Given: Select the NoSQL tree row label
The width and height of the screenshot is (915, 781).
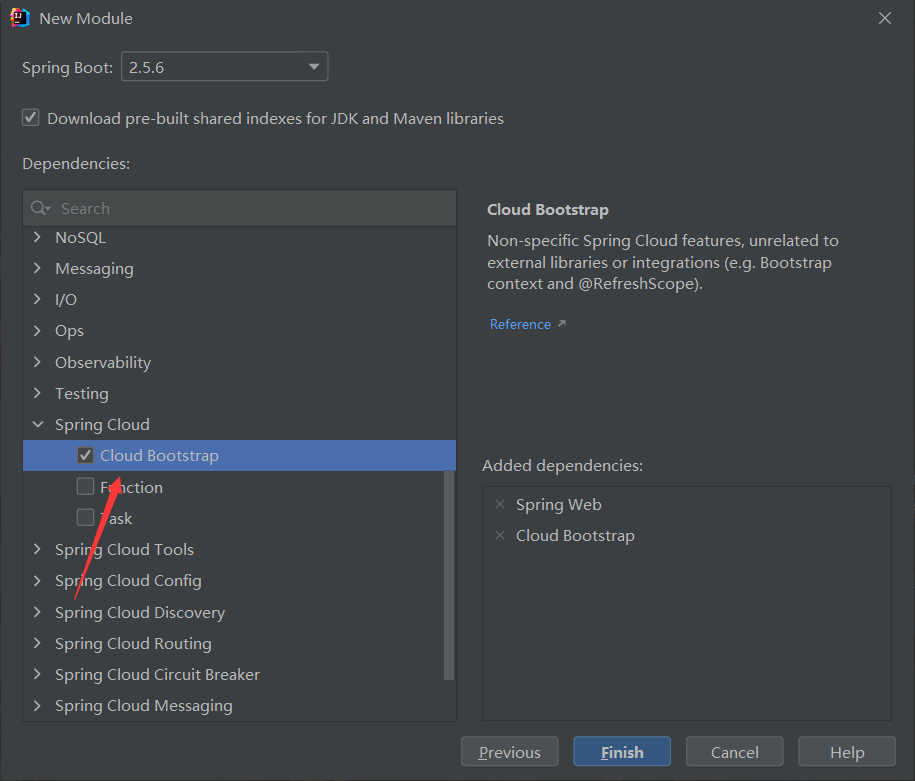Looking at the screenshot, I should pyautogui.click(x=81, y=238).
